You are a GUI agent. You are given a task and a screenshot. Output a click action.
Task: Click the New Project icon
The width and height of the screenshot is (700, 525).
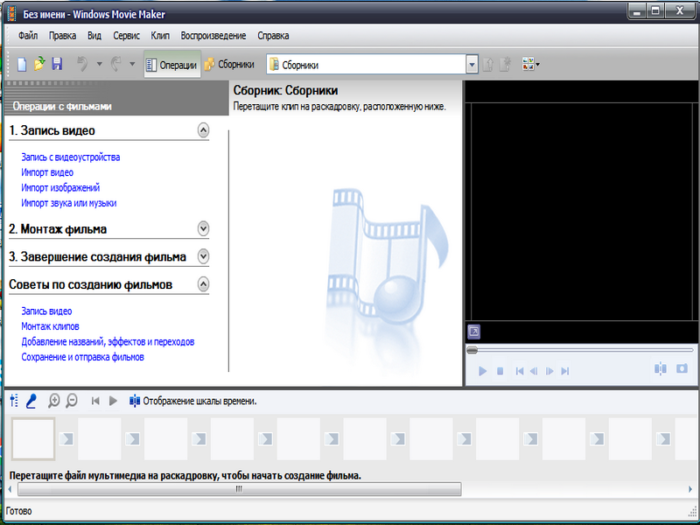(21, 64)
